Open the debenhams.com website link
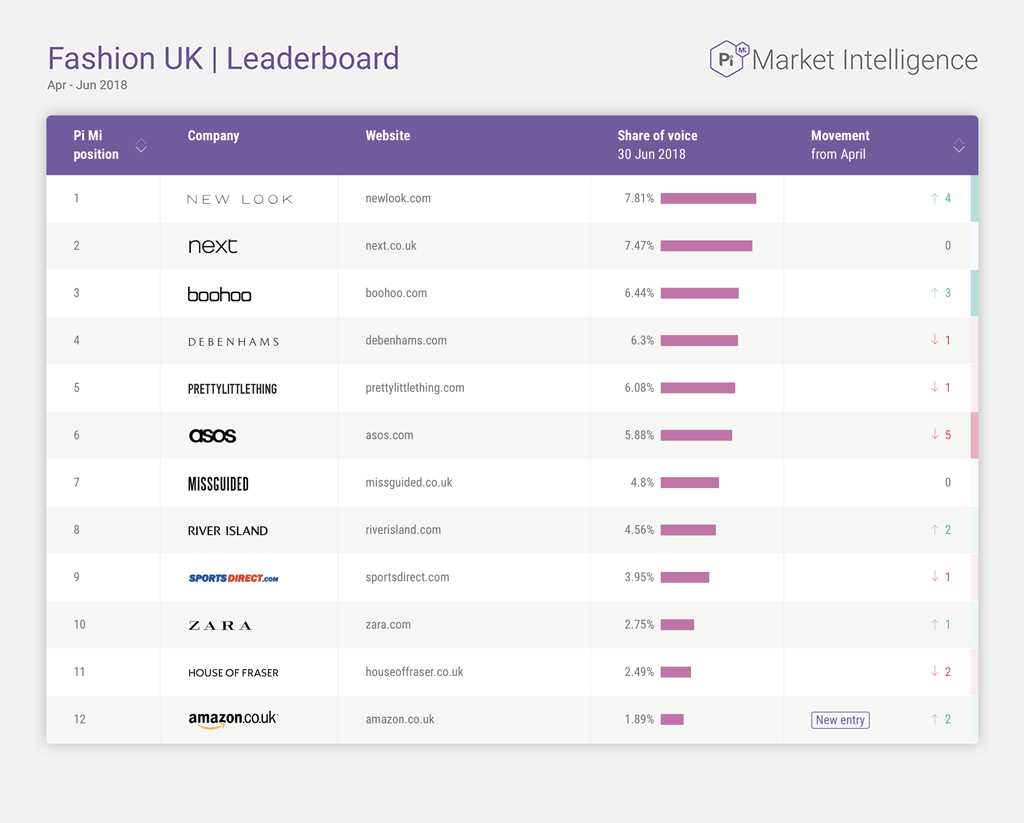Screen dimensions: 1024x823 coord(406,340)
